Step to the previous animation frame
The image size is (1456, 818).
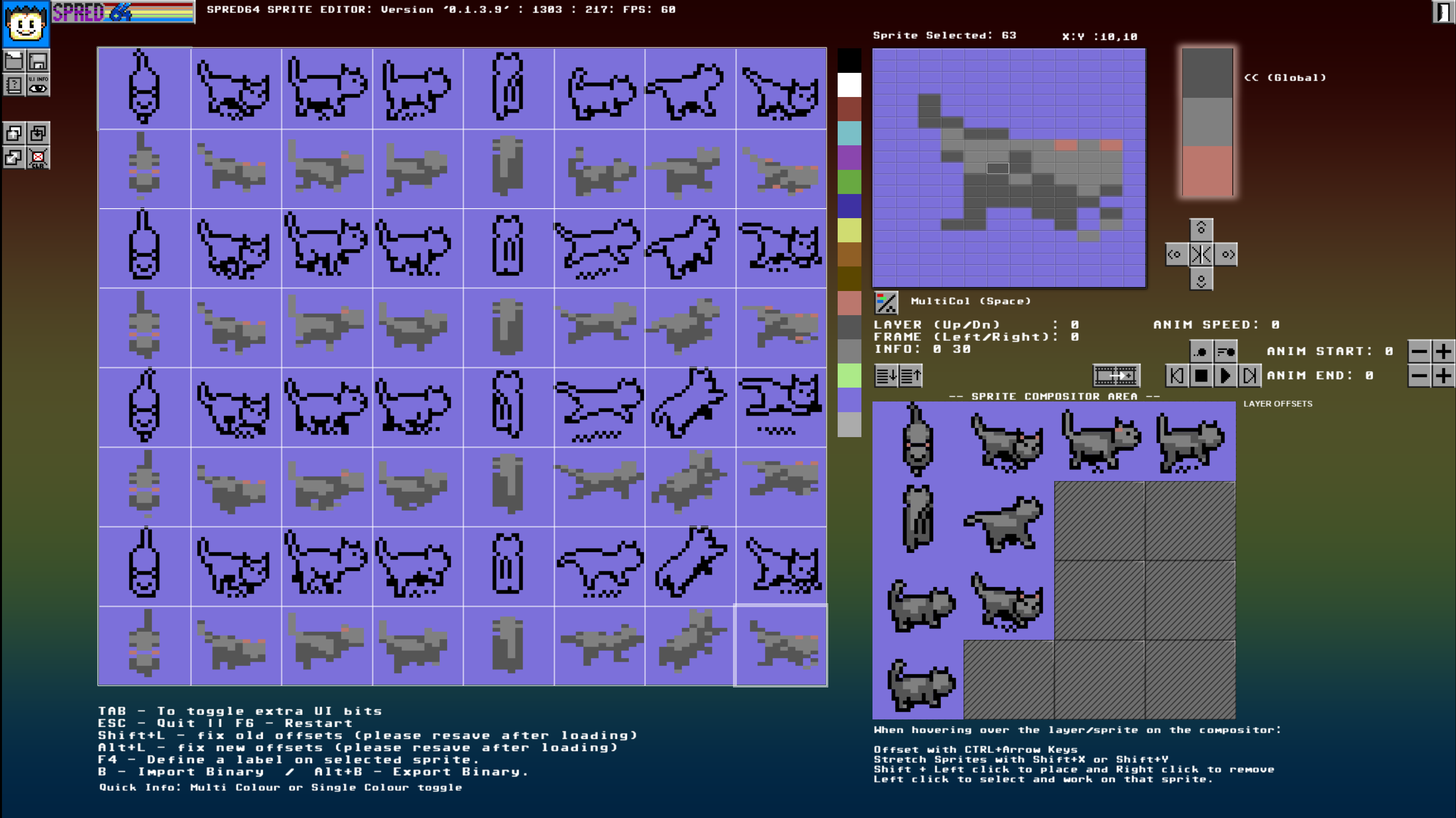(x=1177, y=375)
